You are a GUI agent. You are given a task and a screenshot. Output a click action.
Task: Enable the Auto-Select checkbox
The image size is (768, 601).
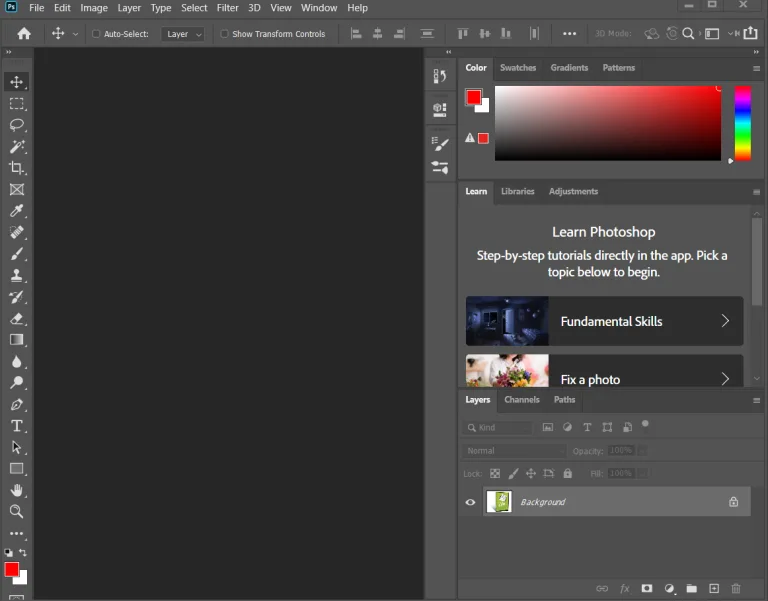(x=96, y=34)
